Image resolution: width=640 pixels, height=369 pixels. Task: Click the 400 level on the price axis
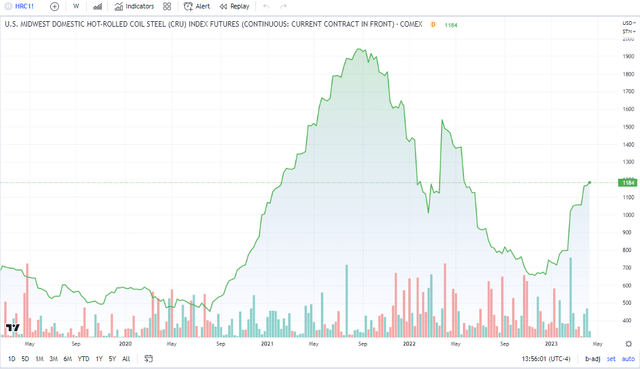pos(627,320)
